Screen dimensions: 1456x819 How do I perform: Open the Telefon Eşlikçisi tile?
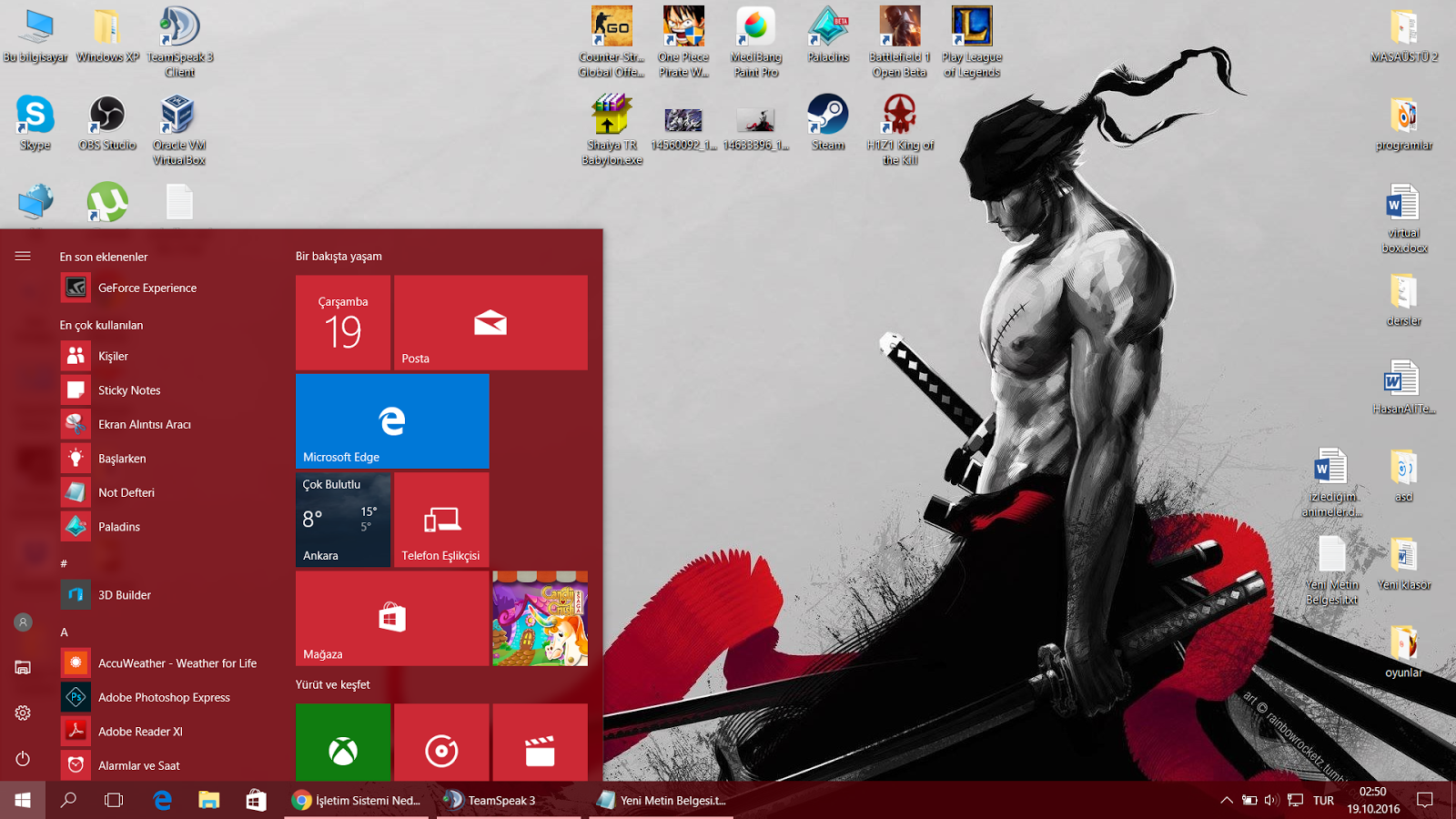tap(441, 521)
